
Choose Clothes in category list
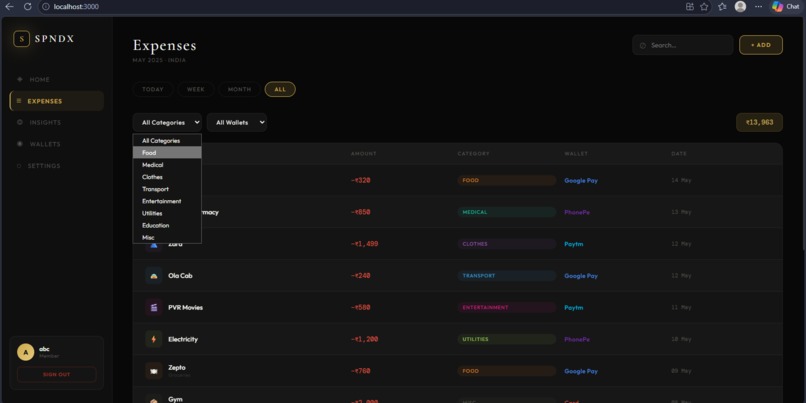[x=167, y=177]
